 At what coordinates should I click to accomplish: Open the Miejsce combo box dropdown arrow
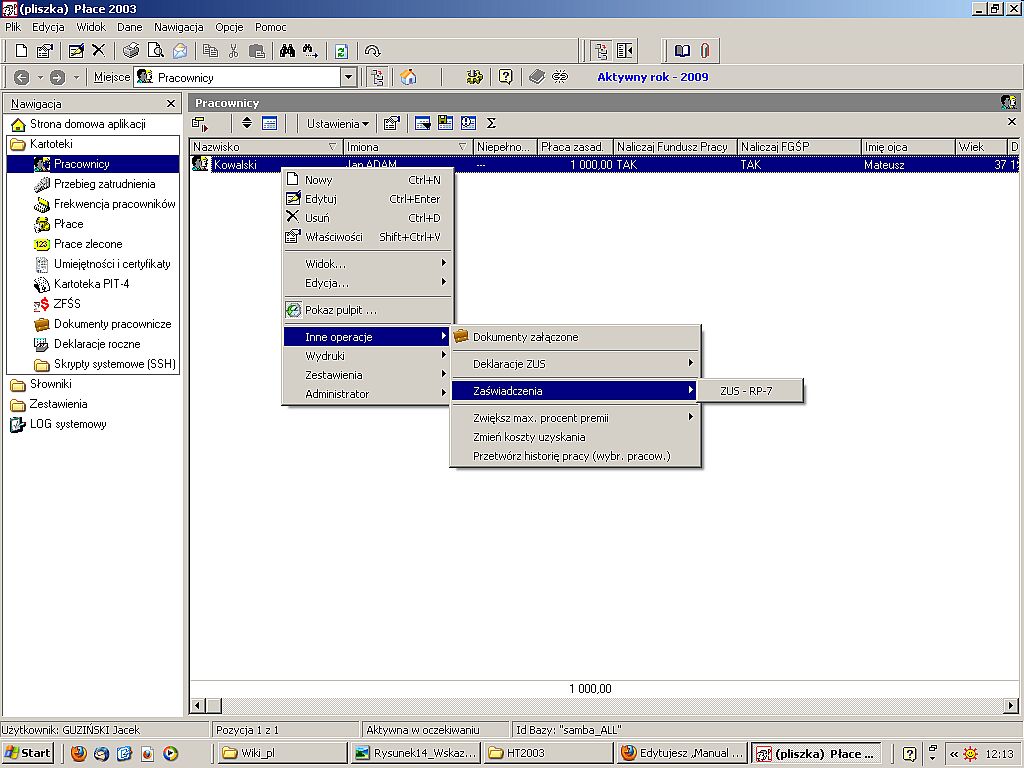tap(349, 77)
